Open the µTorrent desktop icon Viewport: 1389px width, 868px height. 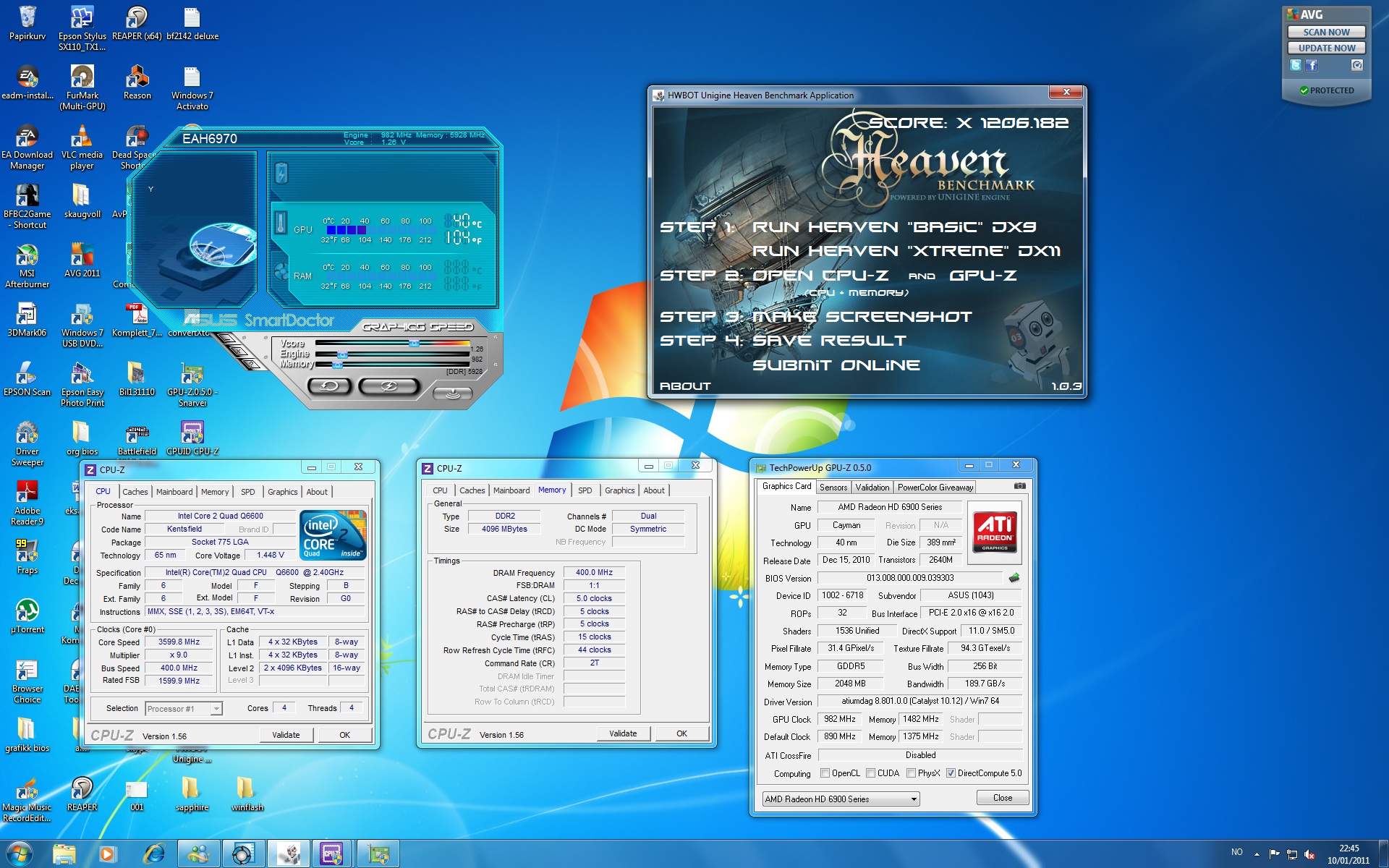tap(27, 616)
